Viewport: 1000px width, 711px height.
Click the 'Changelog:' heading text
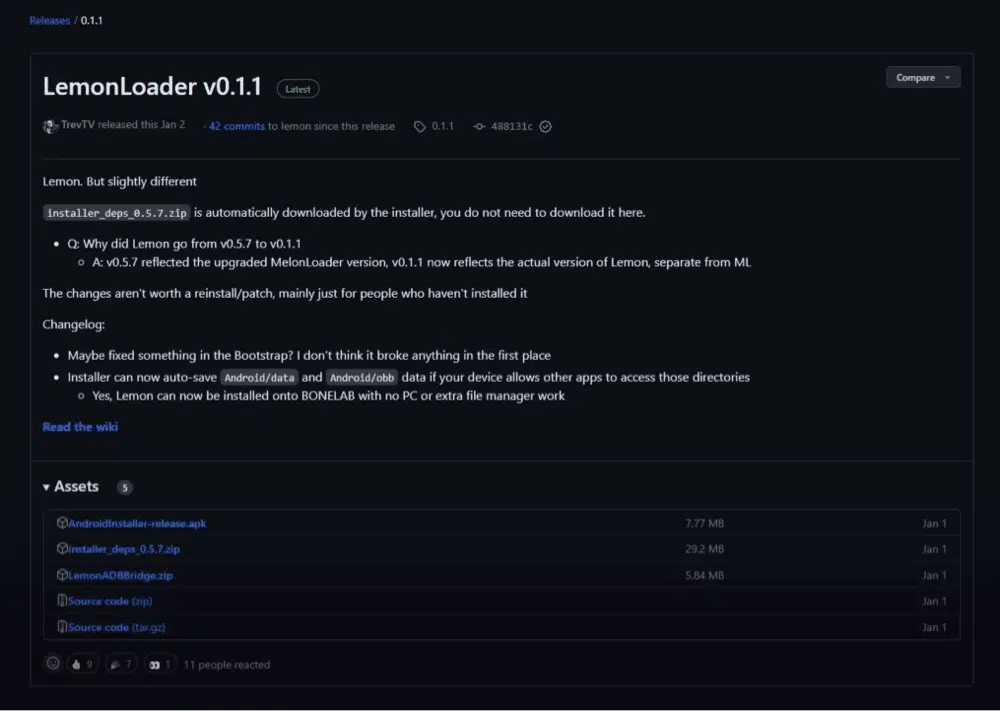[x=74, y=325]
